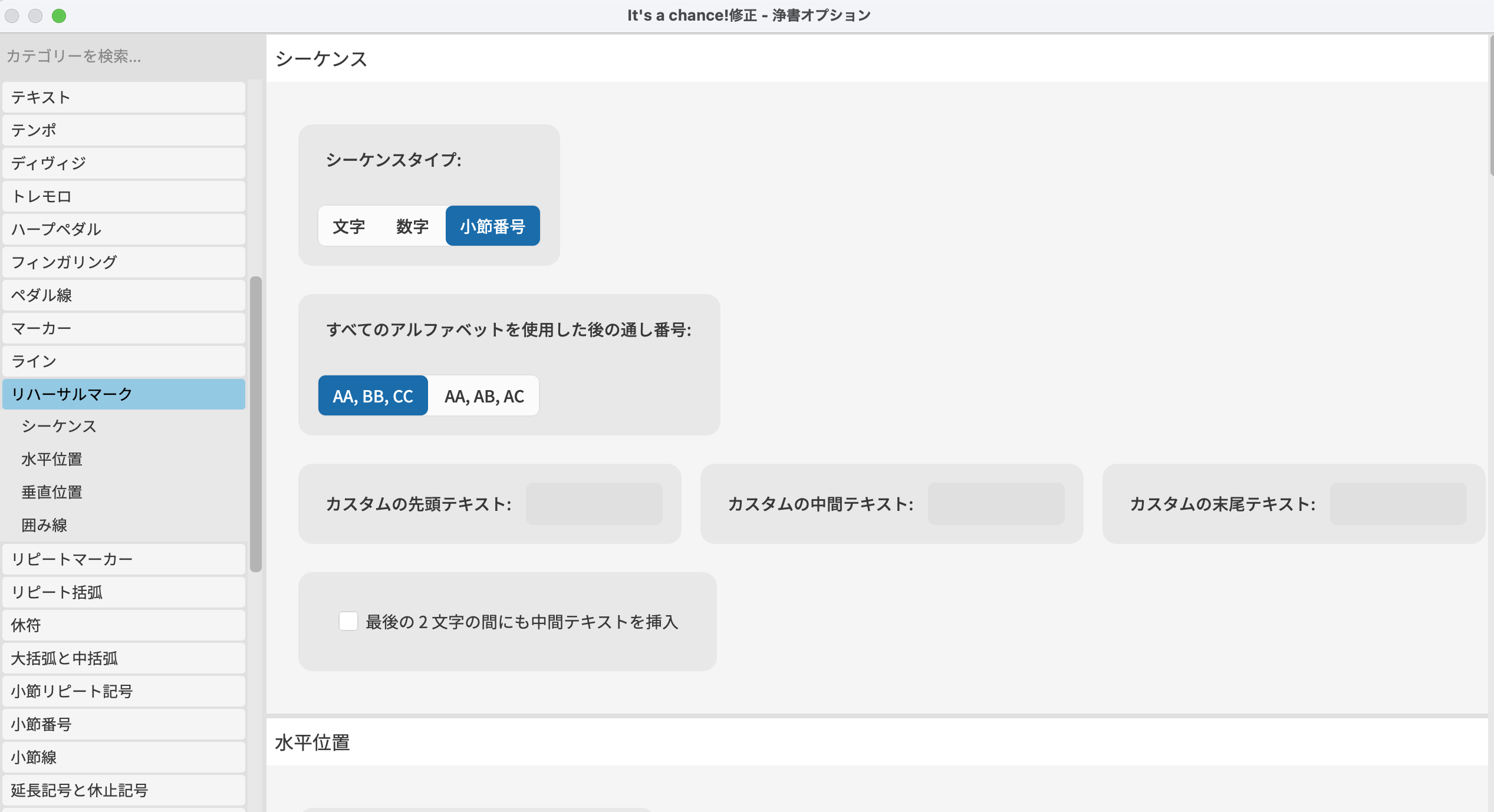Viewport: 1494px width, 812px height.
Task: Open the リピートマーカー category
Action: coord(124,559)
